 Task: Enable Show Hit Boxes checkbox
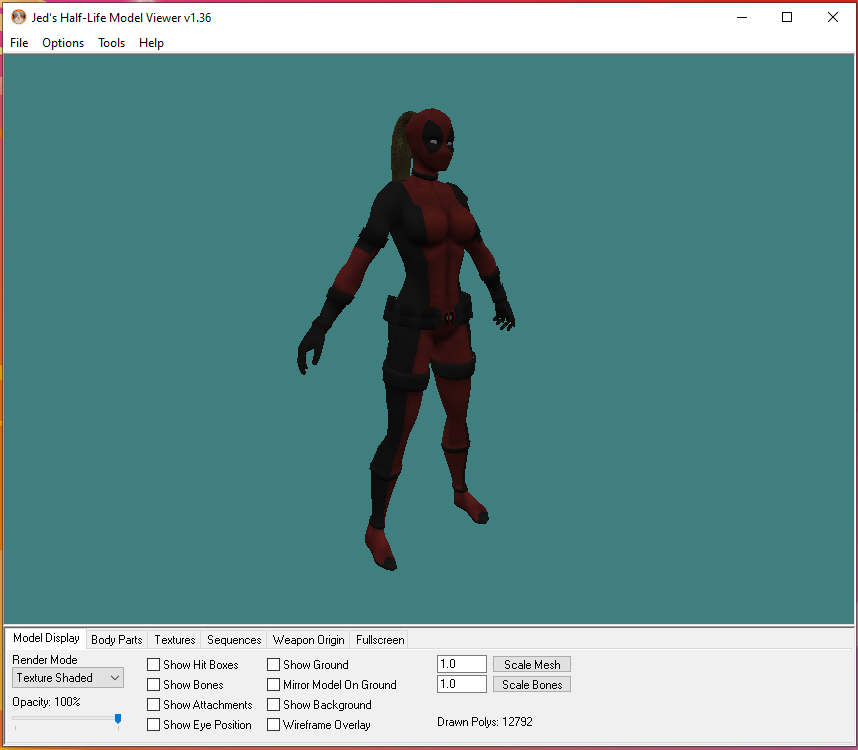[x=154, y=665]
